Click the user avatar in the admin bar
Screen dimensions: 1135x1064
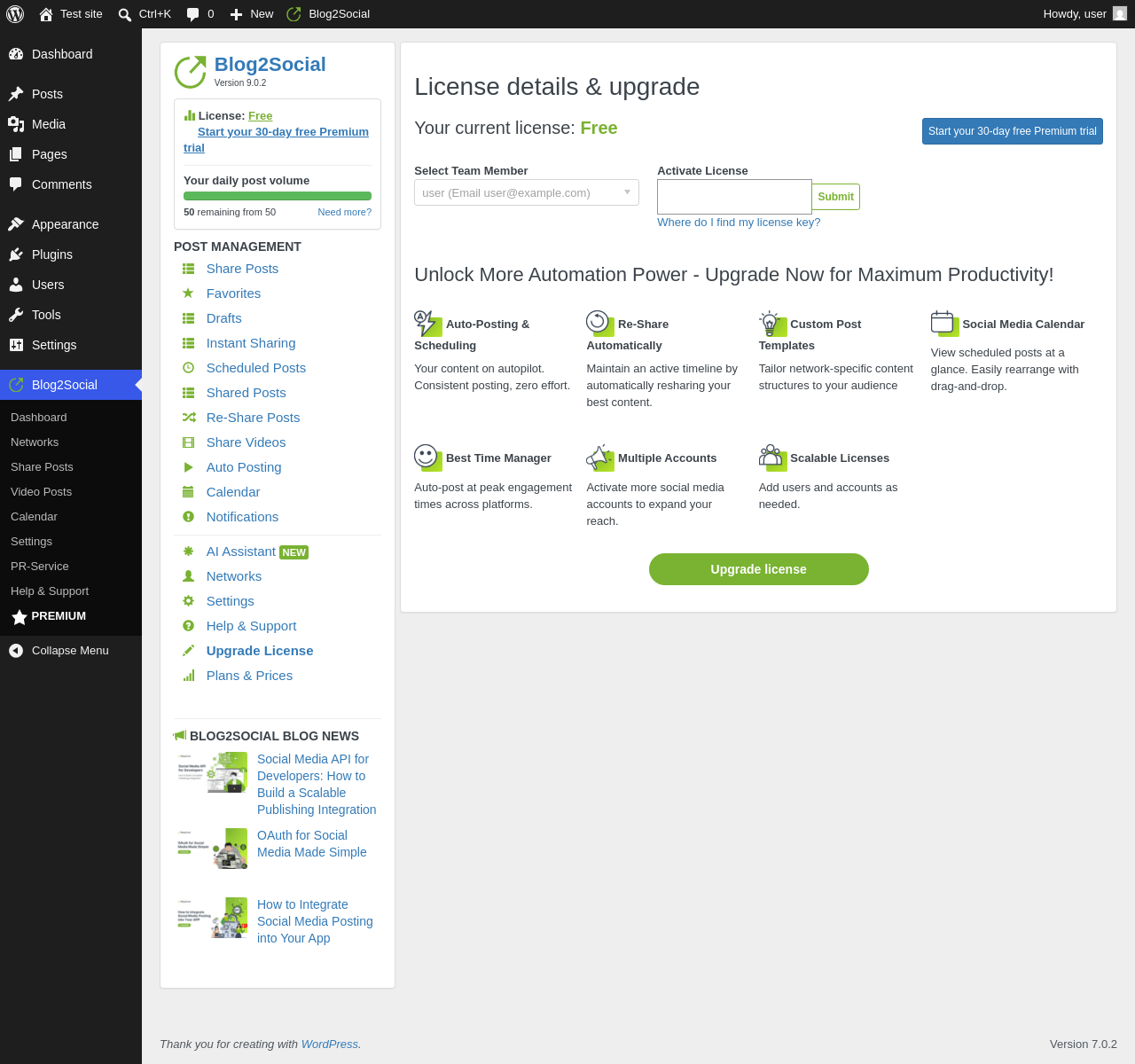(x=1120, y=13)
